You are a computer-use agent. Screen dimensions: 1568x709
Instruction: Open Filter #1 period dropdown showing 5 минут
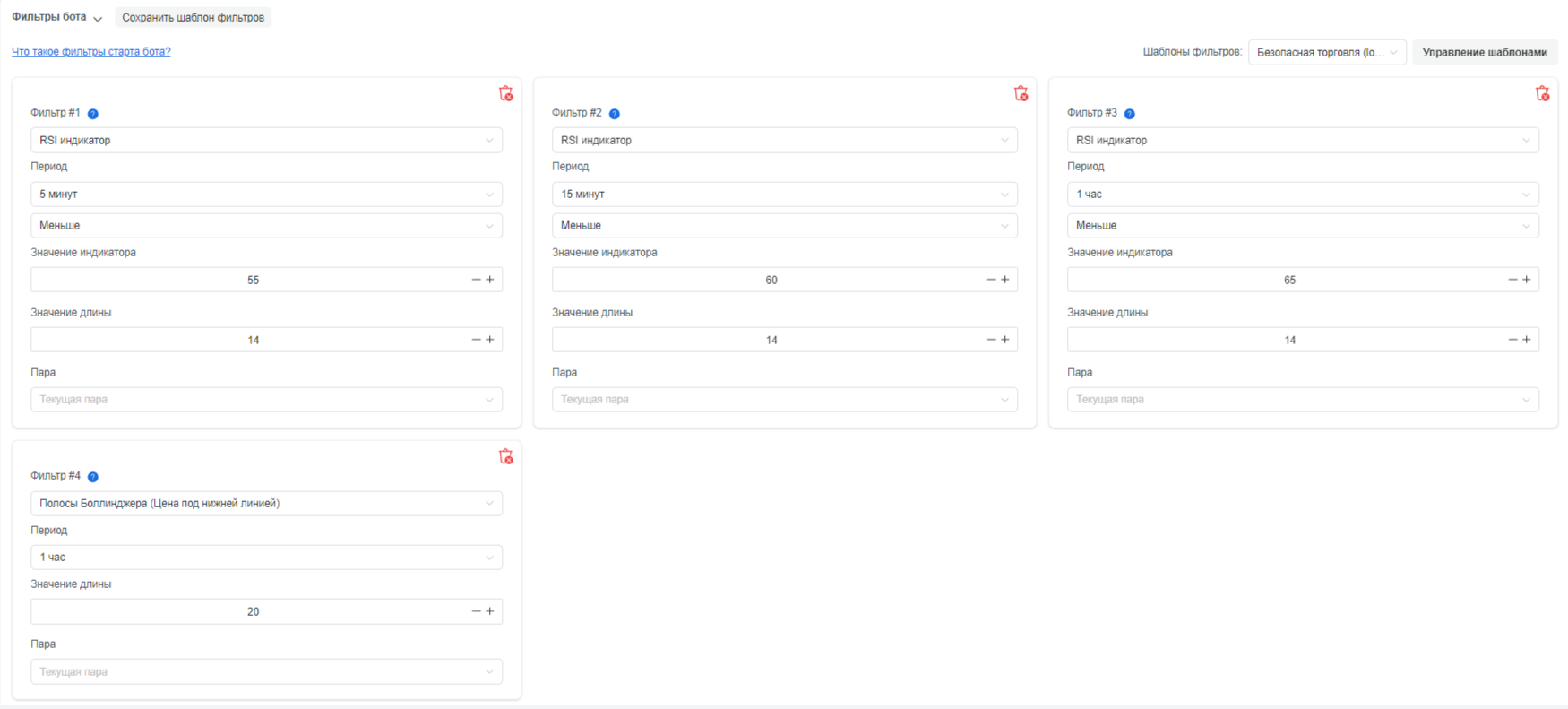pos(266,194)
